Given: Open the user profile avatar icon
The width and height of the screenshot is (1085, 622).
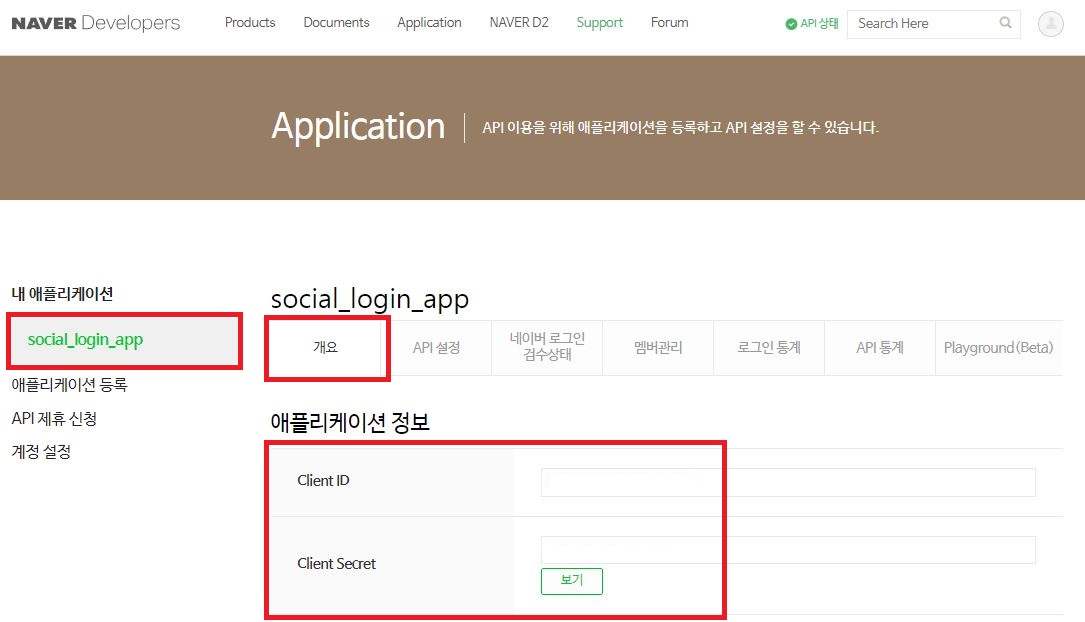Looking at the screenshot, I should click(1050, 24).
